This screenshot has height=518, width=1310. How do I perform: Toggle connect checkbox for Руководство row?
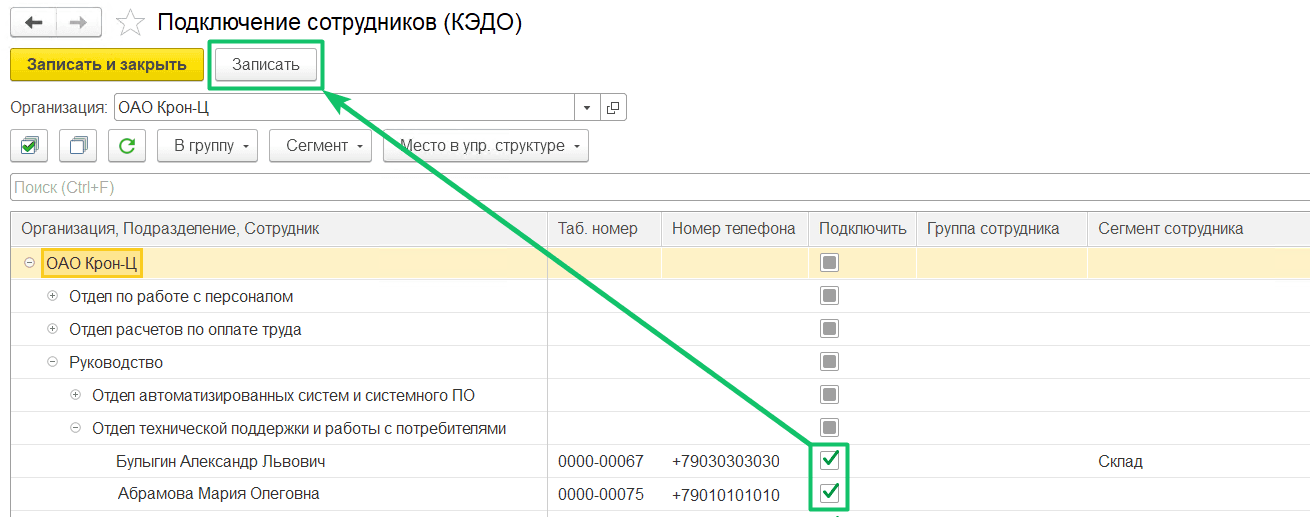tap(829, 362)
